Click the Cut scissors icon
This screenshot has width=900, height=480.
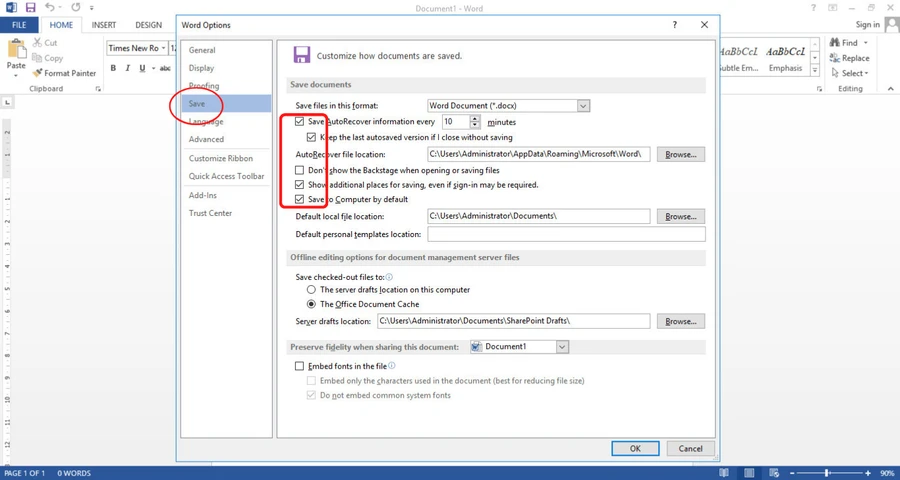[x=37, y=42]
